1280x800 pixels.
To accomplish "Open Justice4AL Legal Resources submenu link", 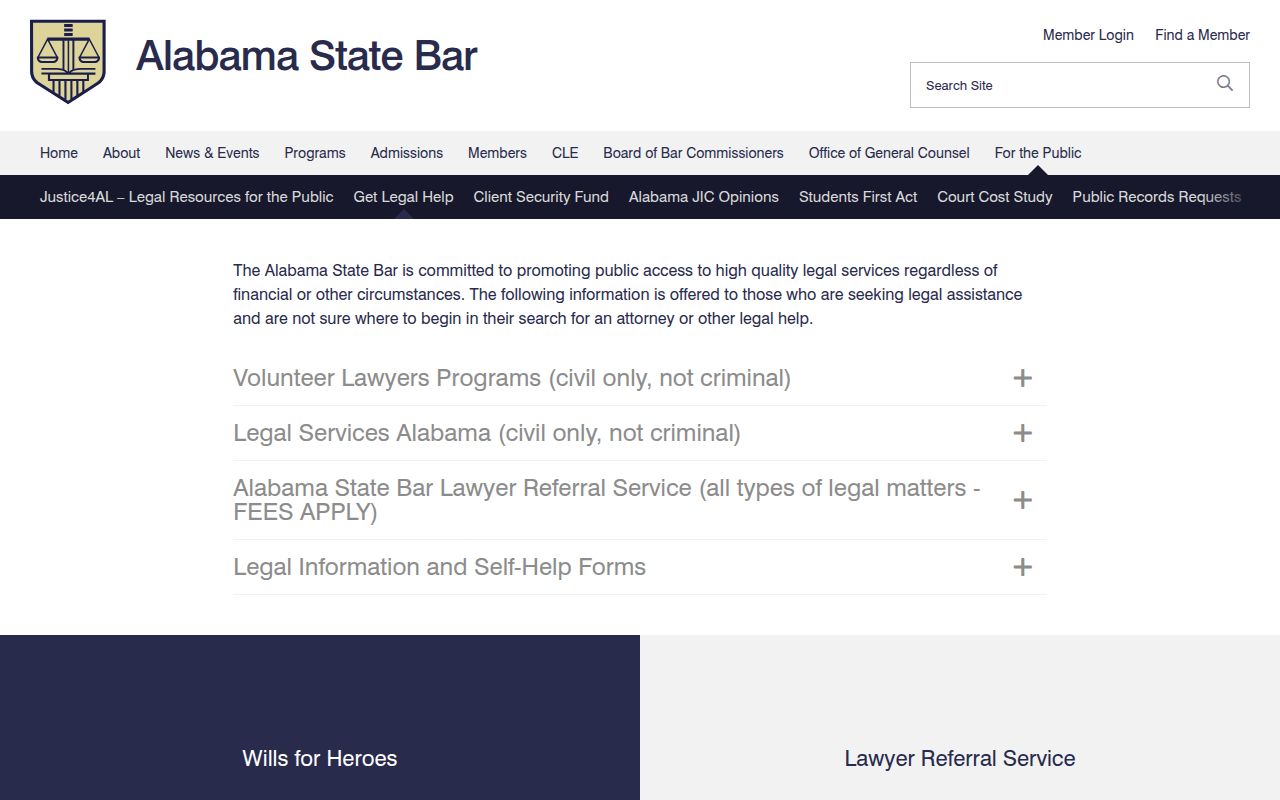I will [187, 197].
